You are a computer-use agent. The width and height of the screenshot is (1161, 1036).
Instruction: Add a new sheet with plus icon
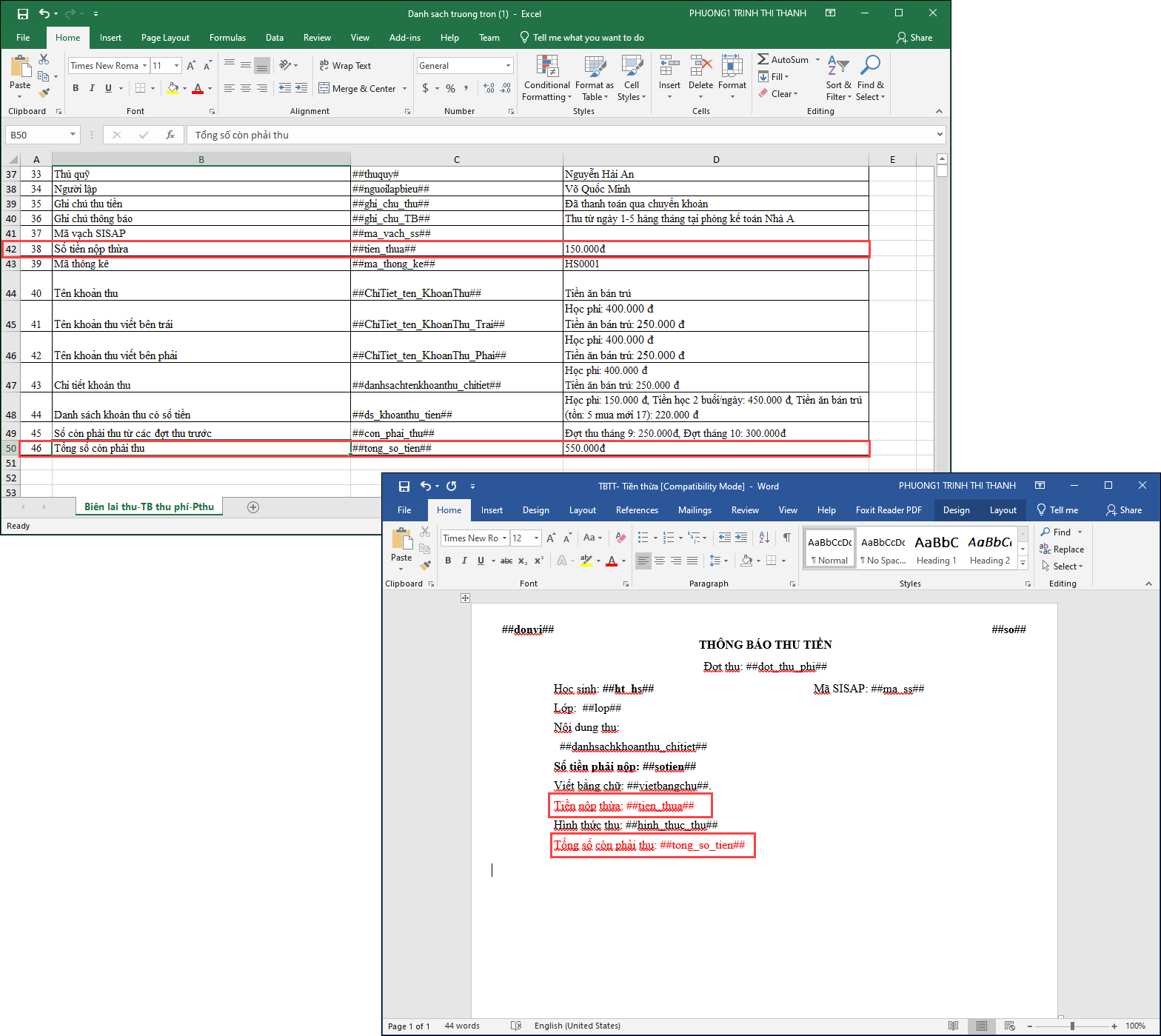[x=253, y=507]
